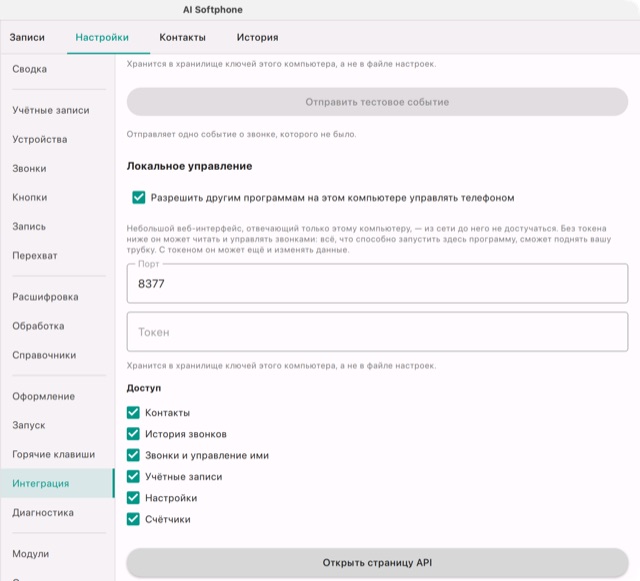Click the Отправить тестовое событие button
640x581 pixels.
click(377, 102)
